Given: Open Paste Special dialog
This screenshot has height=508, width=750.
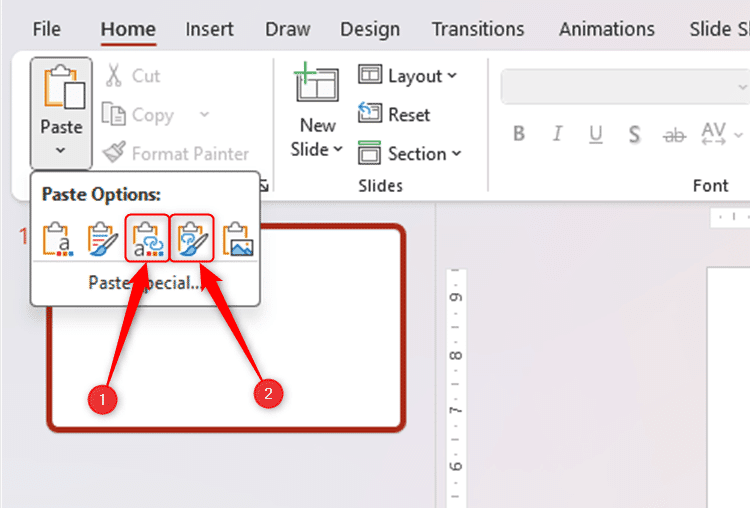Looking at the screenshot, I should click(145, 283).
